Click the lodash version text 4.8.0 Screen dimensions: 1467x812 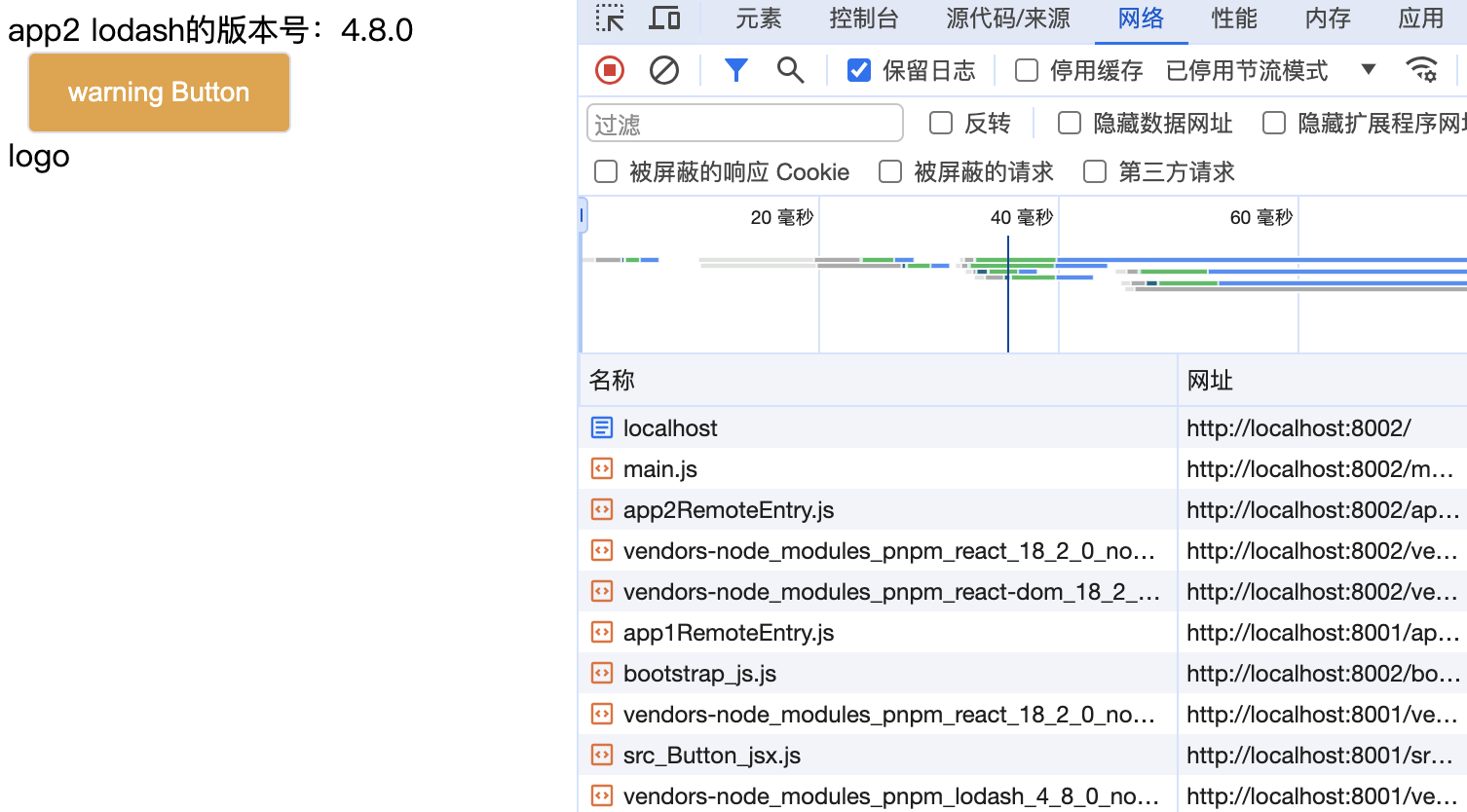[377, 30]
